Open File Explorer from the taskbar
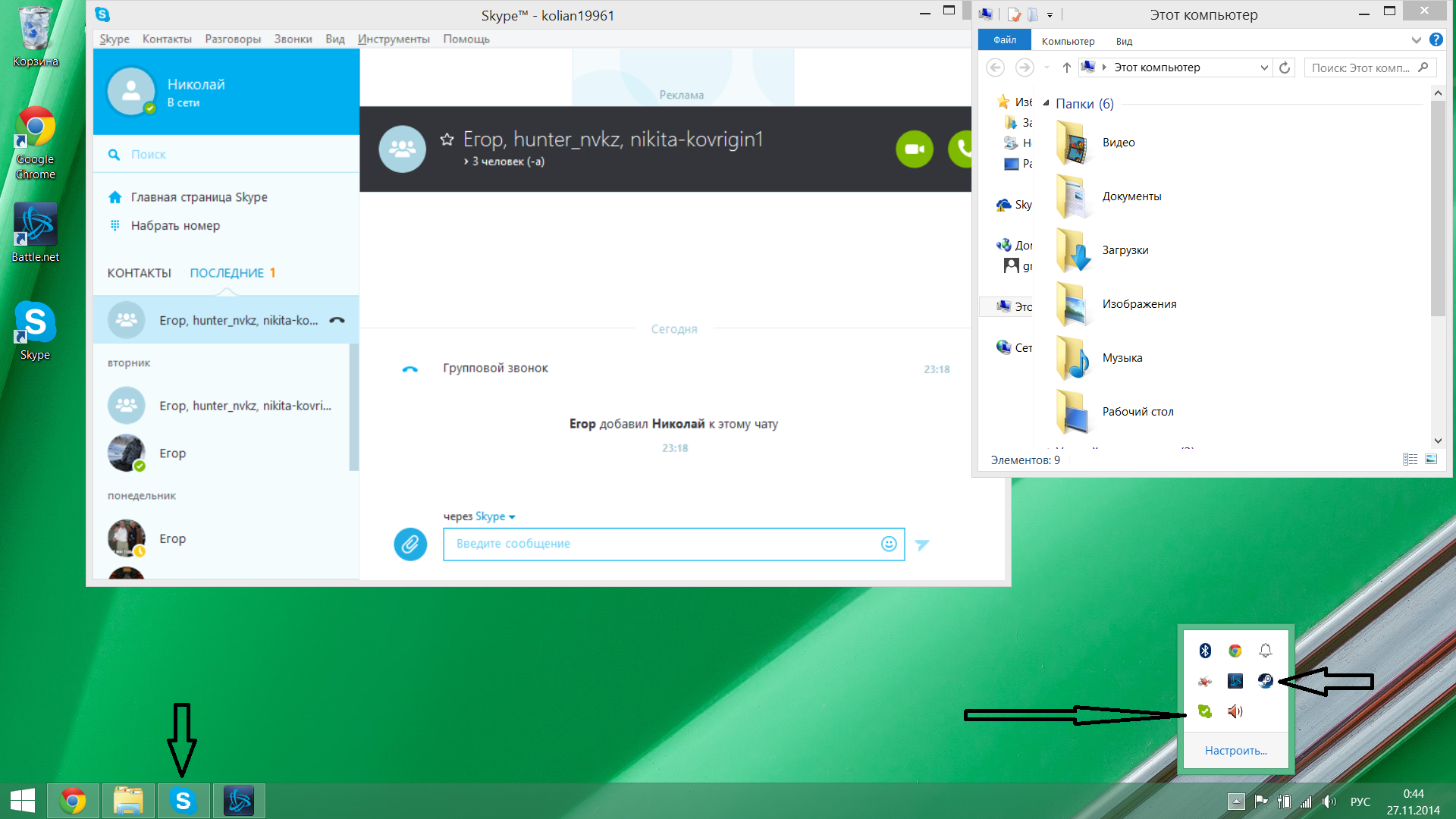The image size is (1456, 819). coord(128,801)
